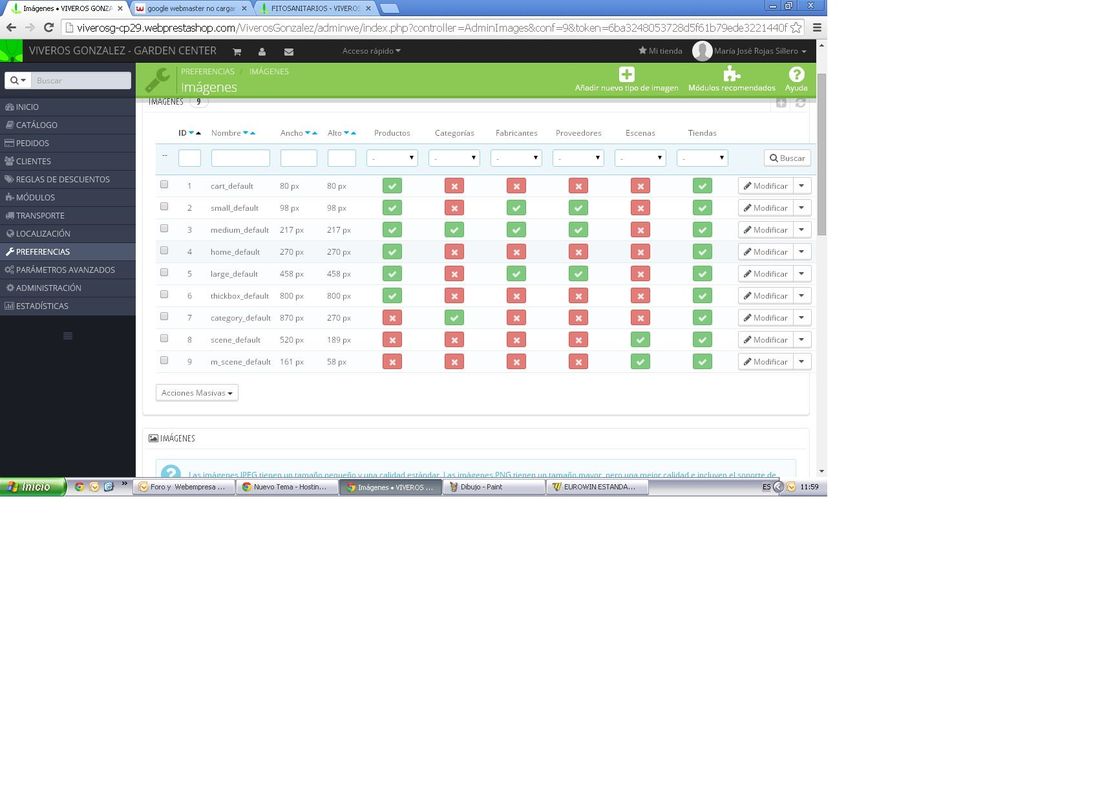
Task: Toggle Tiendas status for home_default
Action: pyautogui.click(x=702, y=252)
